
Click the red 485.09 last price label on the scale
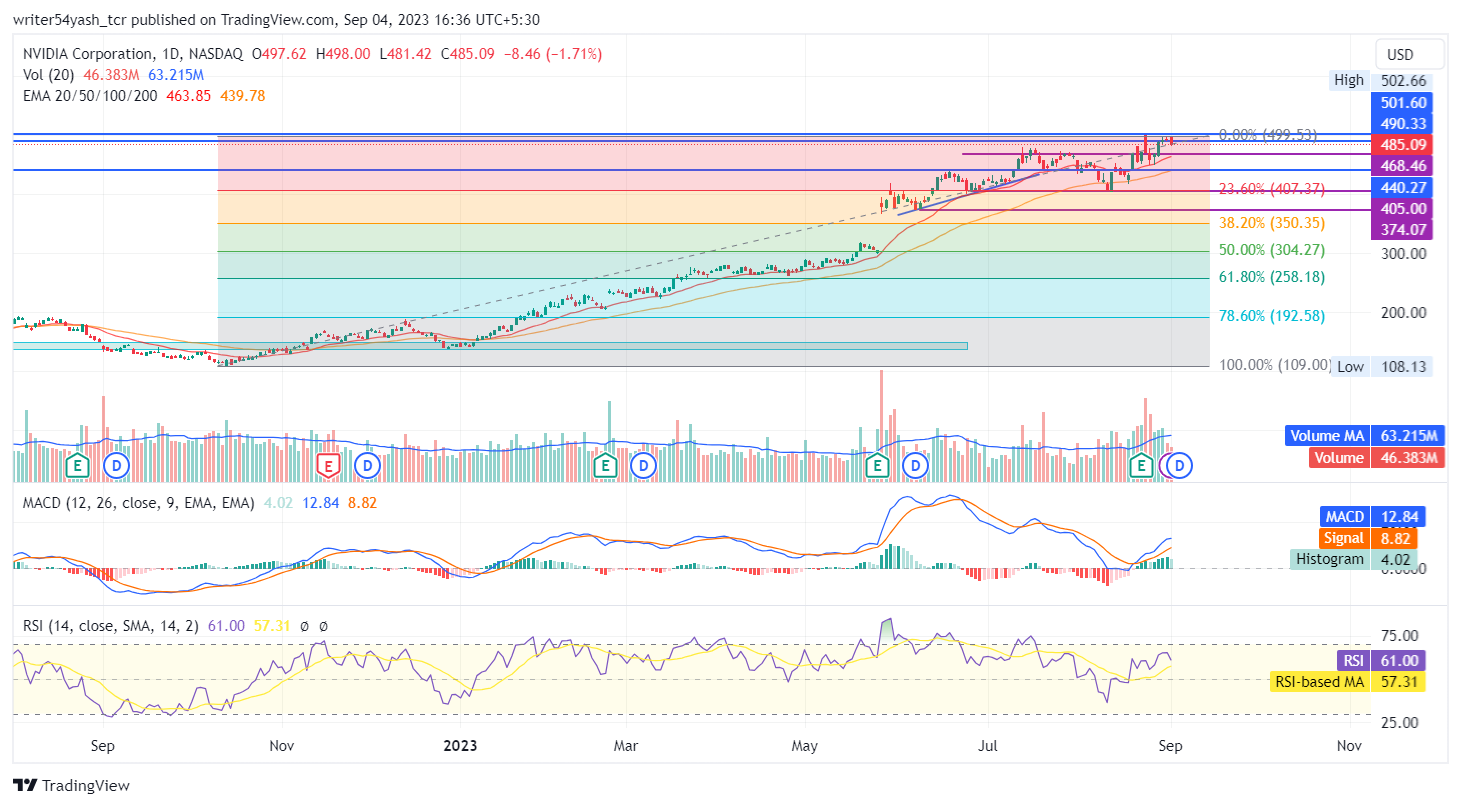tap(1401, 144)
